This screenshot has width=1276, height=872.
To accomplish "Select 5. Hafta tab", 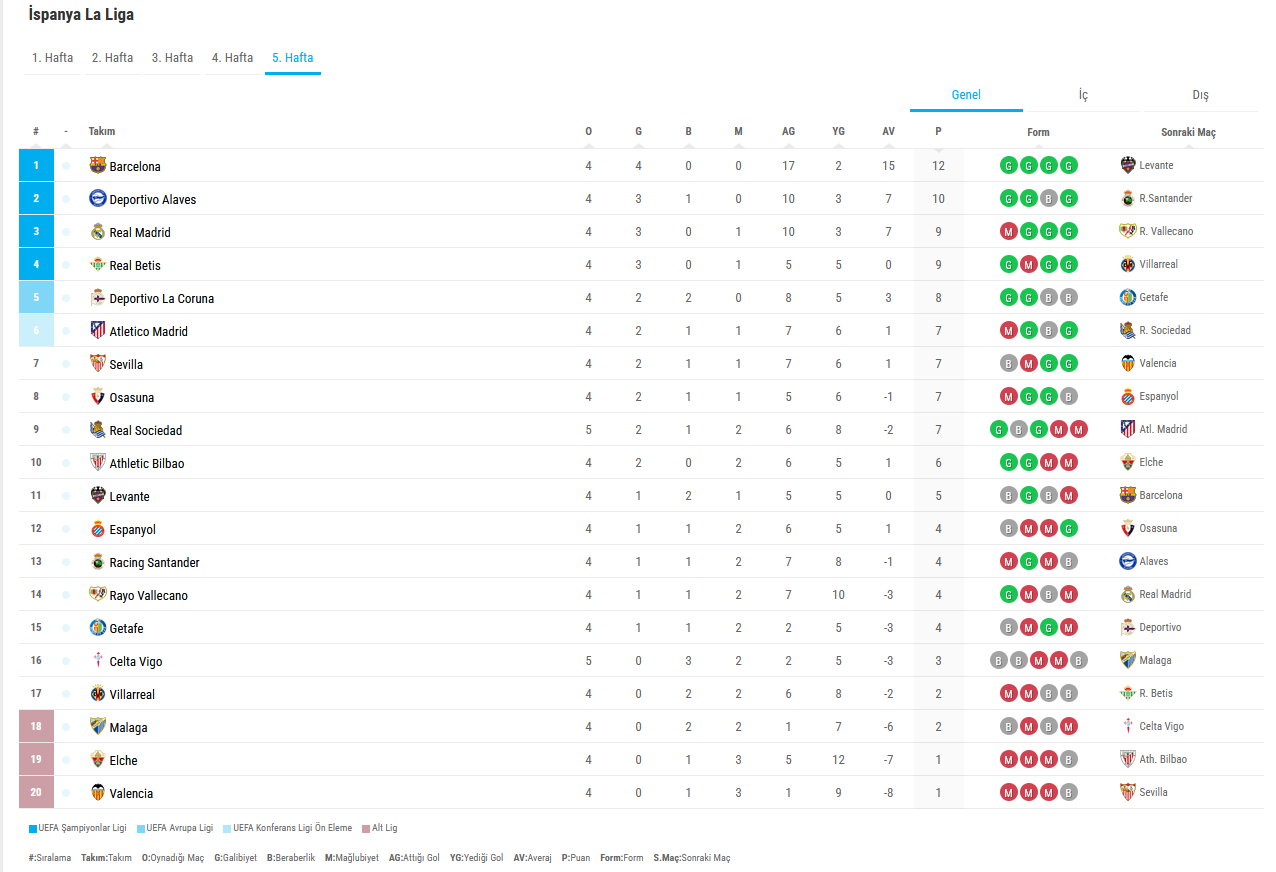I will point(293,58).
